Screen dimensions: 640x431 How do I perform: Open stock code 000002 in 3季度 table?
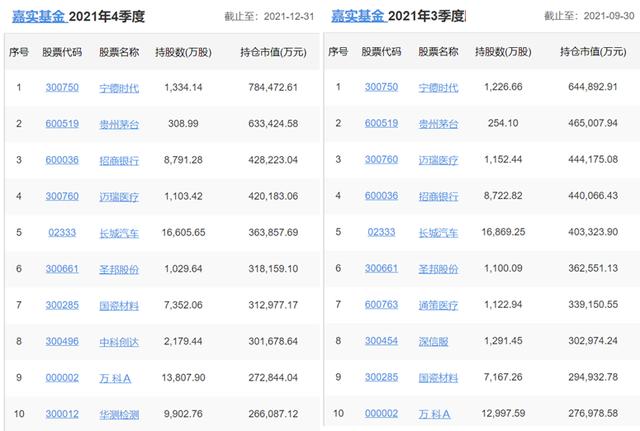tap(381, 414)
